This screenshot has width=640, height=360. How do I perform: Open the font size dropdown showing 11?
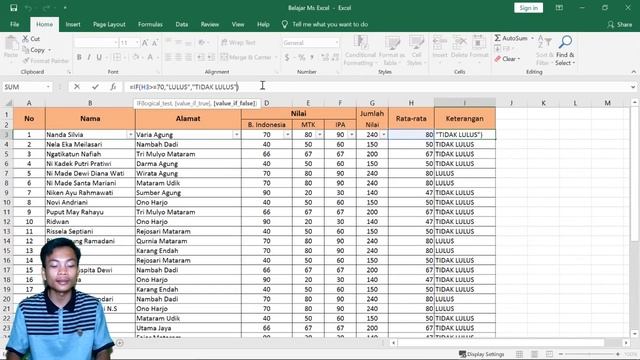point(137,43)
